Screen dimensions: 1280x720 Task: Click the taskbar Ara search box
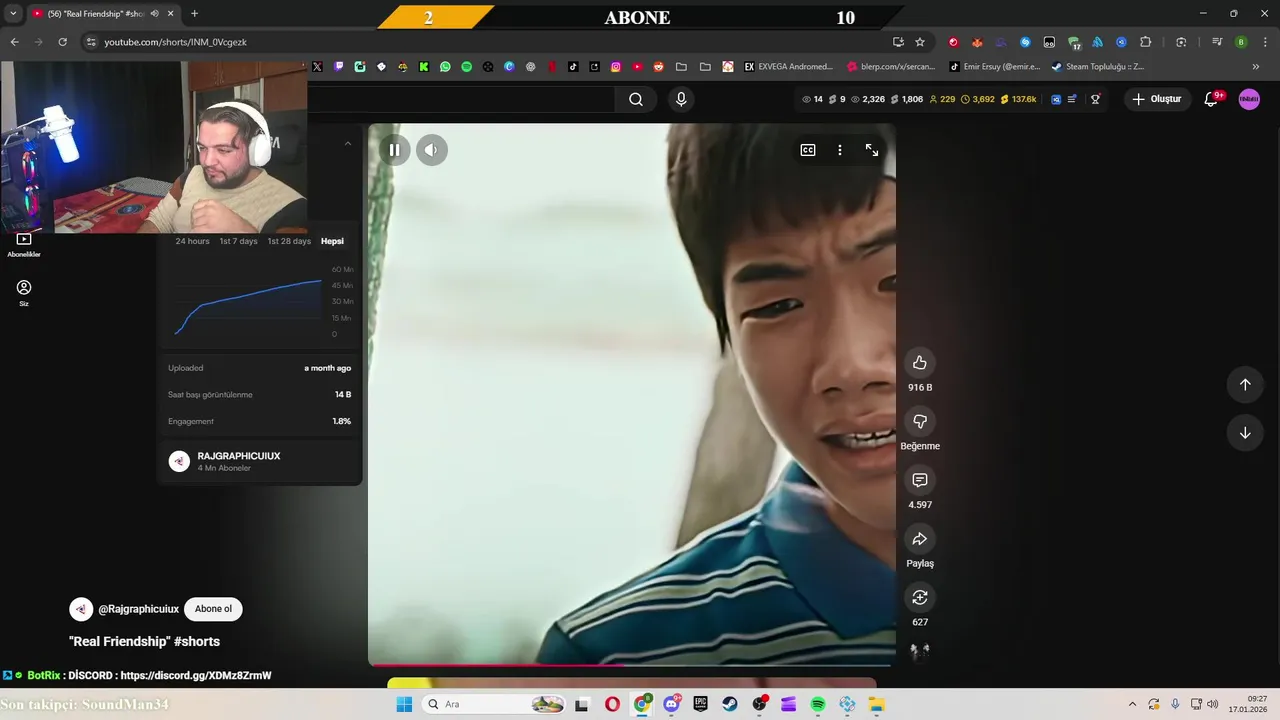tap(495, 704)
